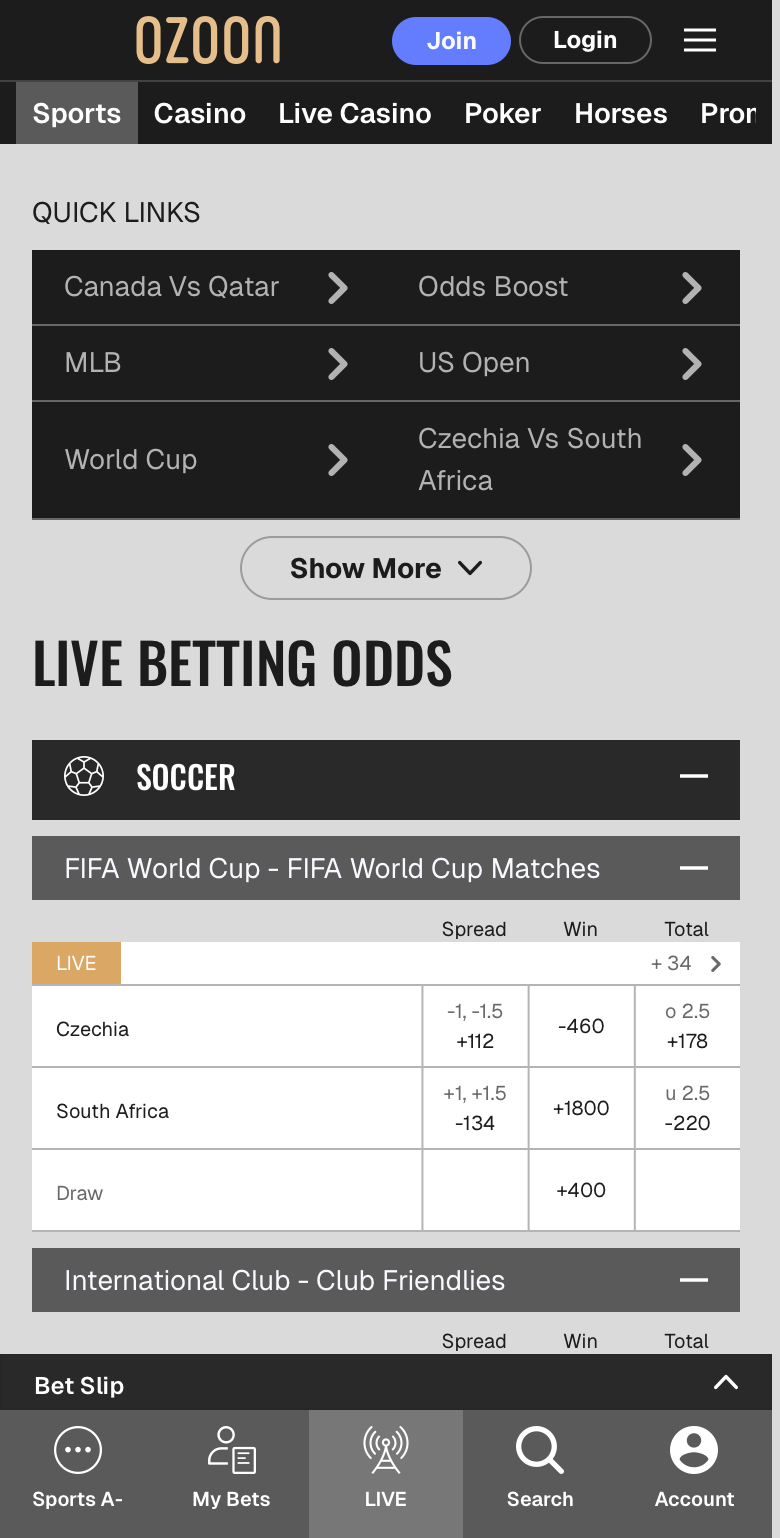The height and width of the screenshot is (1538, 780).
Task: Click the Join button
Action: point(451,41)
